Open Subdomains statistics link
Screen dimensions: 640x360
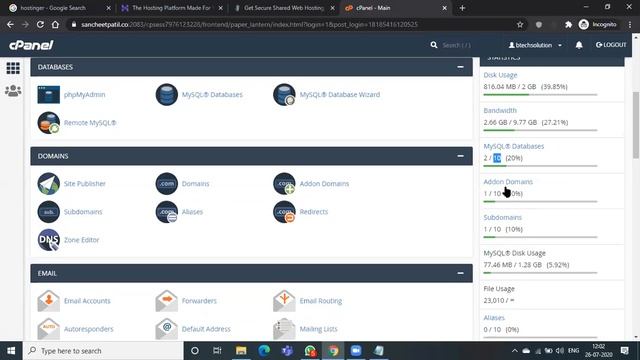click(502, 218)
